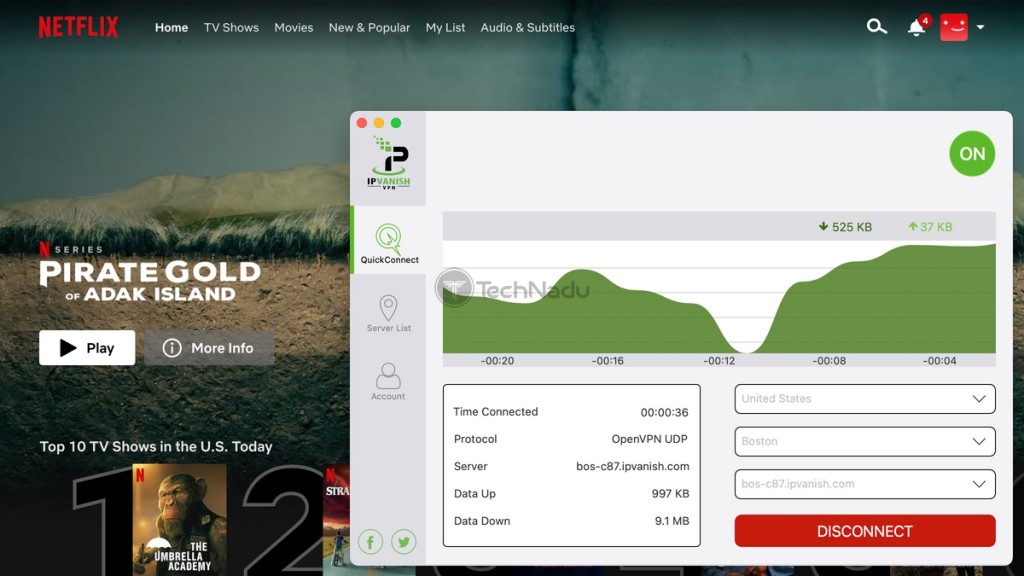This screenshot has width=1024, height=576.
Task: Open Account section in IPVanish
Action: click(388, 381)
